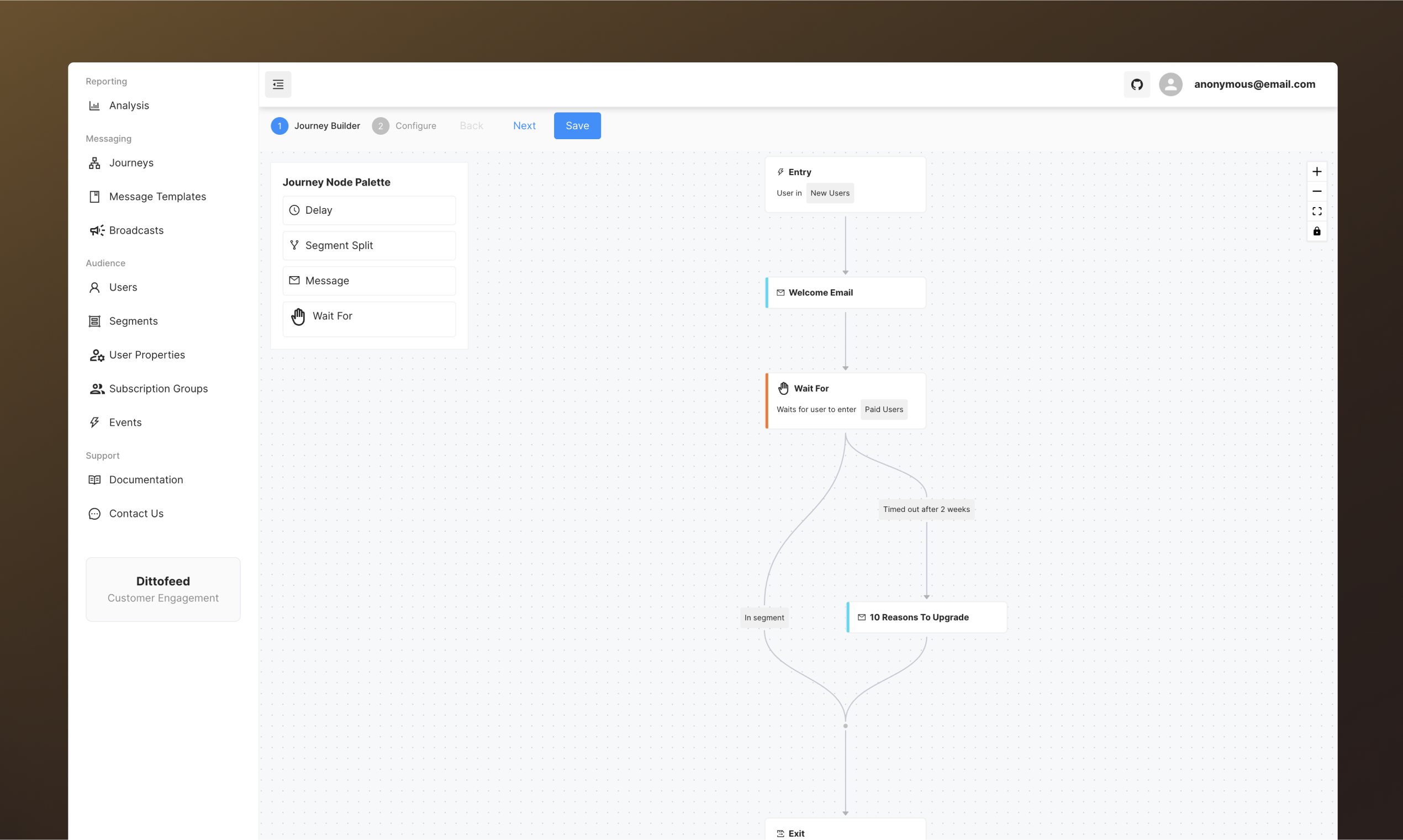The image size is (1403, 840).
Task: Click Next to advance workflow step
Action: point(524,125)
